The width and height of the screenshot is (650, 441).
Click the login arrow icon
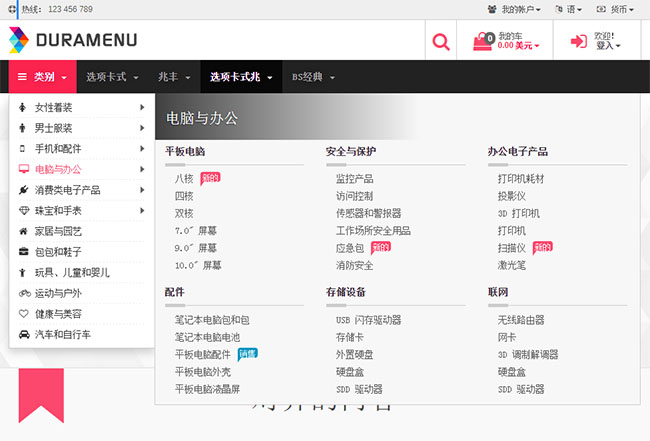pyautogui.click(x=578, y=42)
